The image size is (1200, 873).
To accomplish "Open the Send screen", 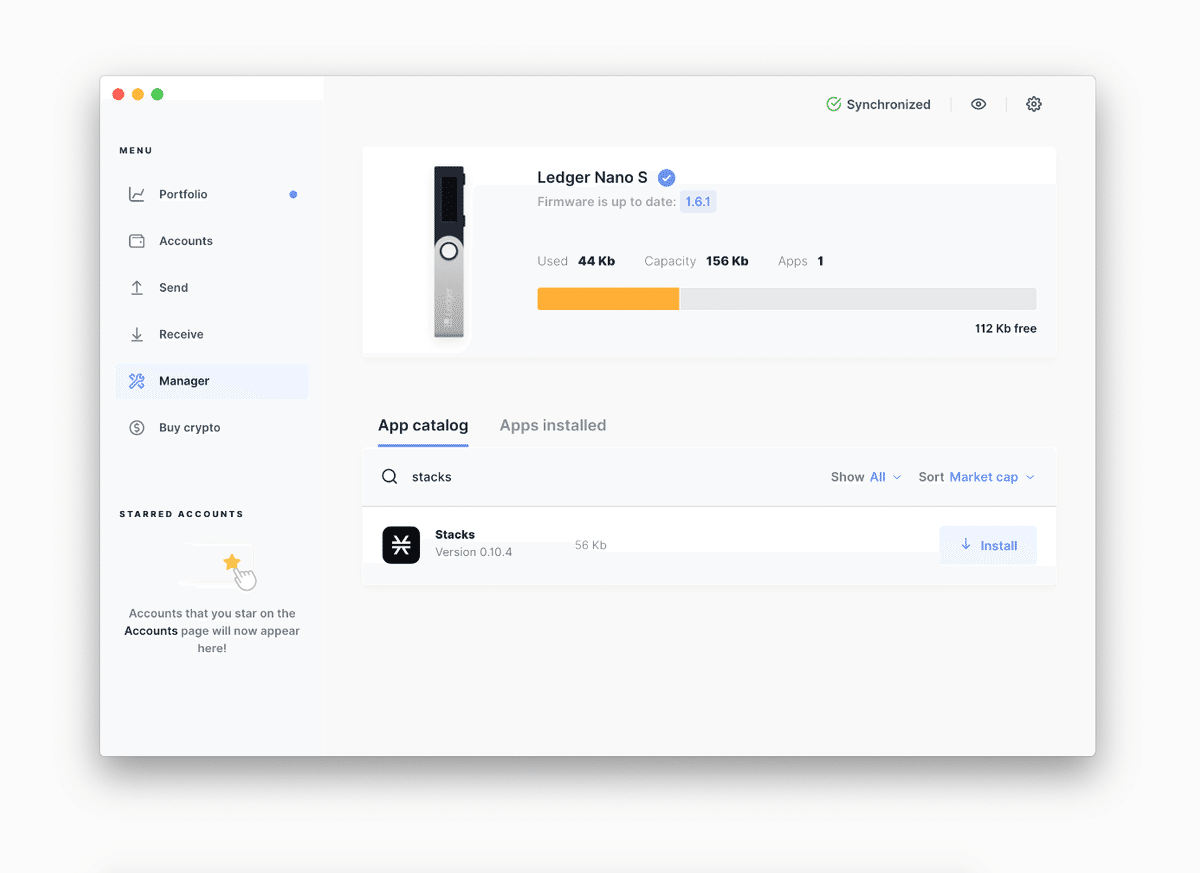I will pos(172,287).
